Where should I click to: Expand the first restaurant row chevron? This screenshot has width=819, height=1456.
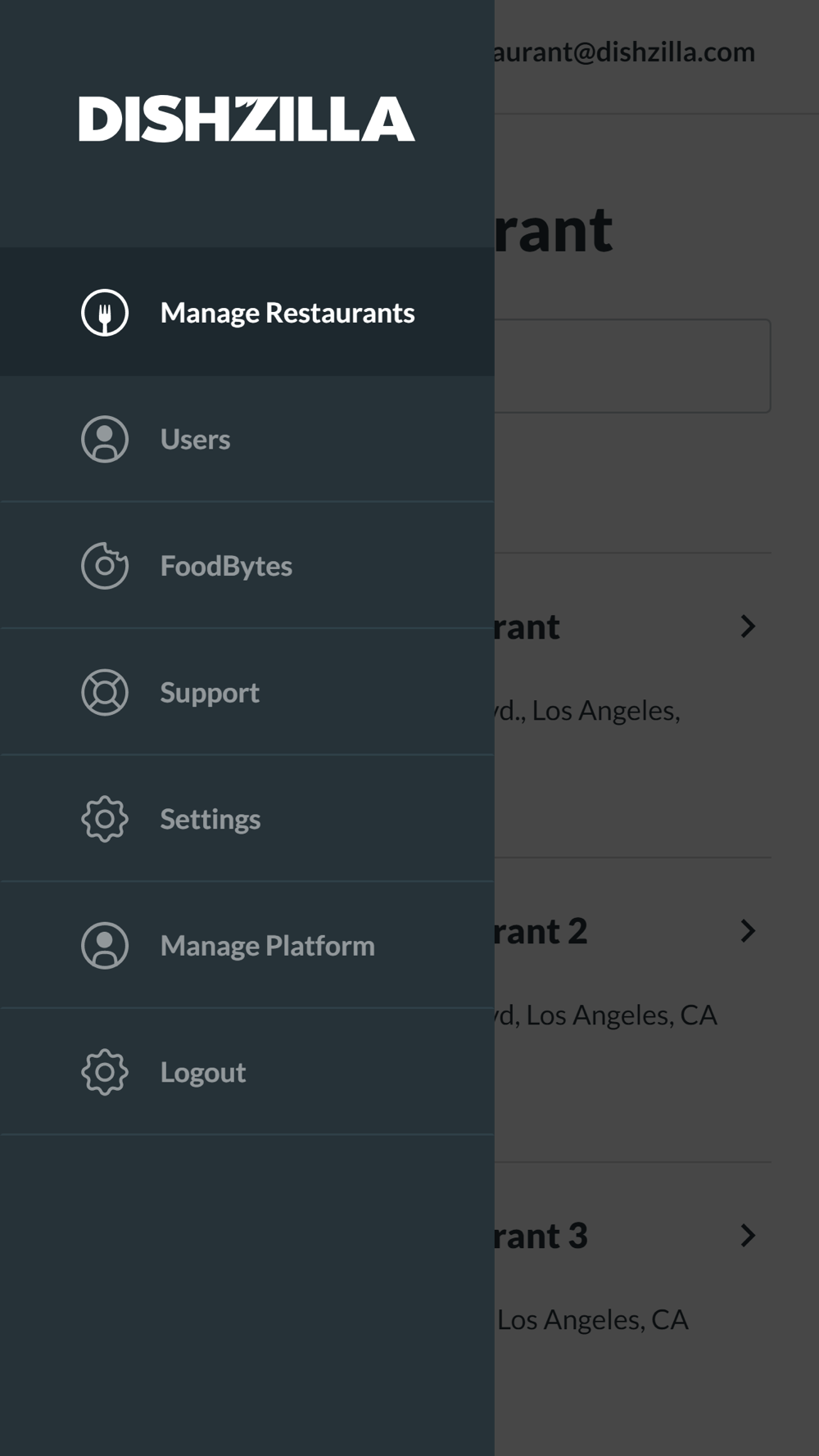click(x=748, y=626)
